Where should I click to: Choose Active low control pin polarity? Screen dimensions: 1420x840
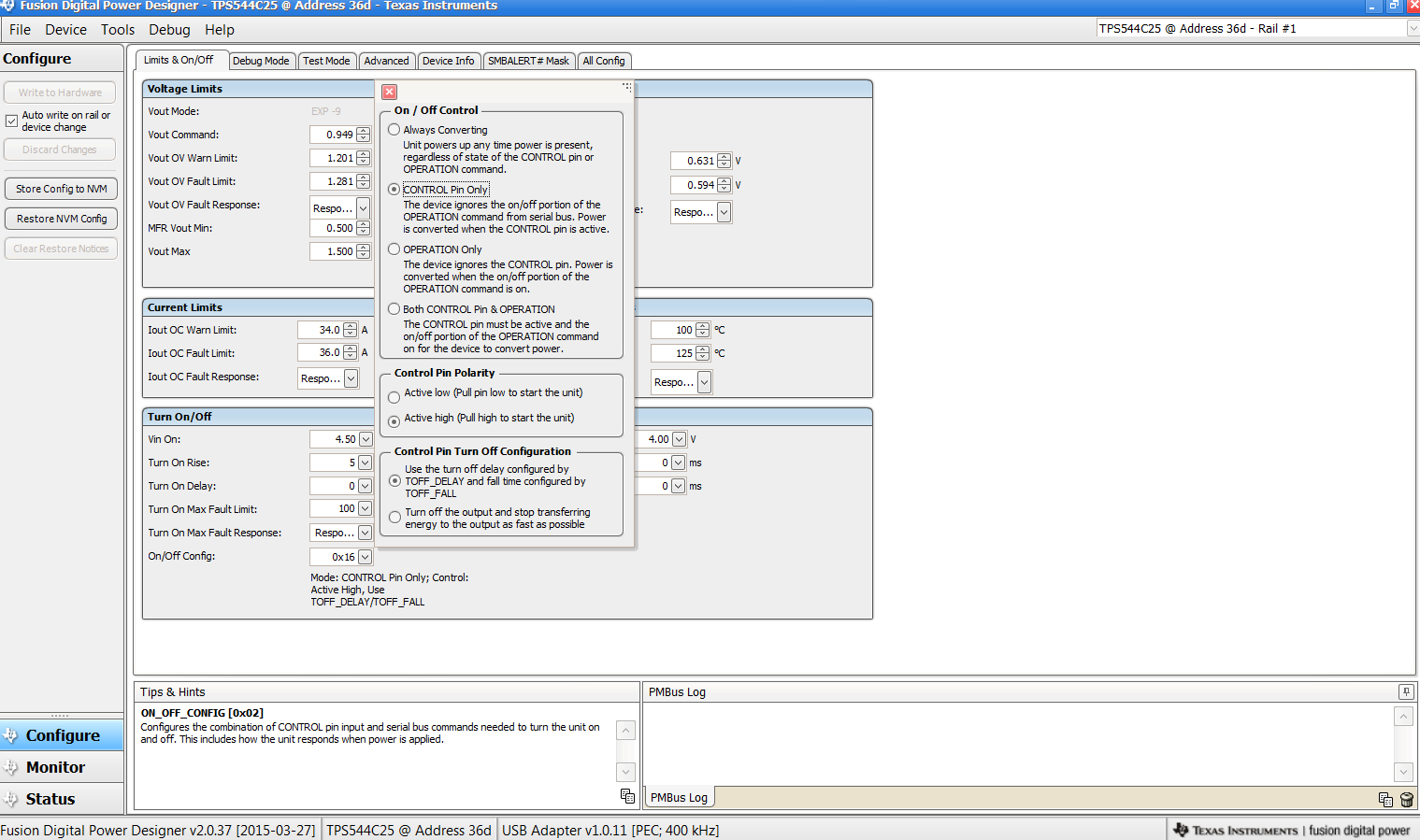(394, 397)
